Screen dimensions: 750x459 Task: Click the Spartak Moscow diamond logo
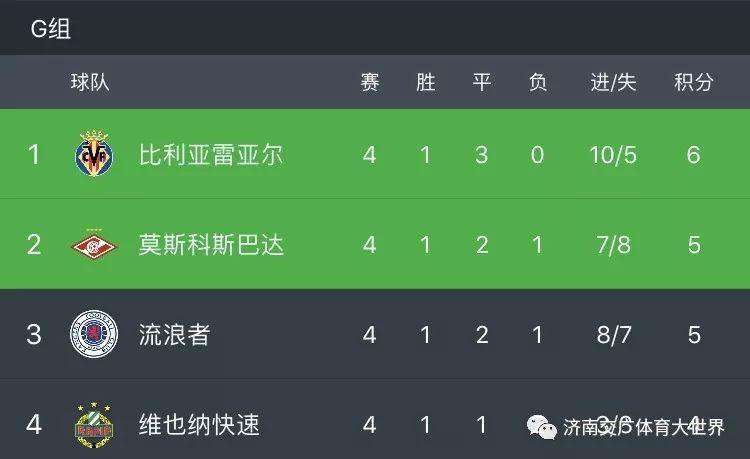(94, 246)
